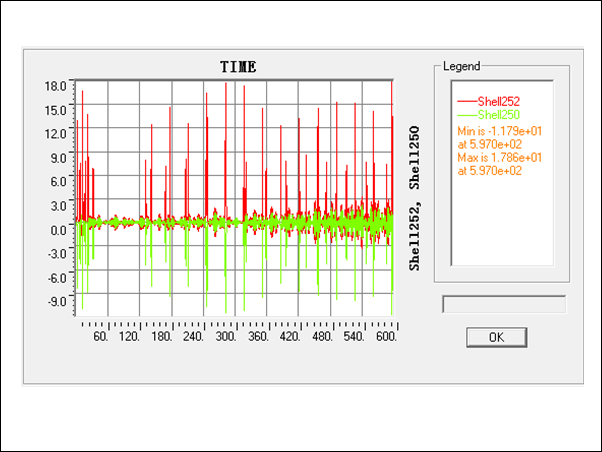602x452 pixels.
Task: Click the 18.0 y-axis tick label
Action: tap(55, 86)
